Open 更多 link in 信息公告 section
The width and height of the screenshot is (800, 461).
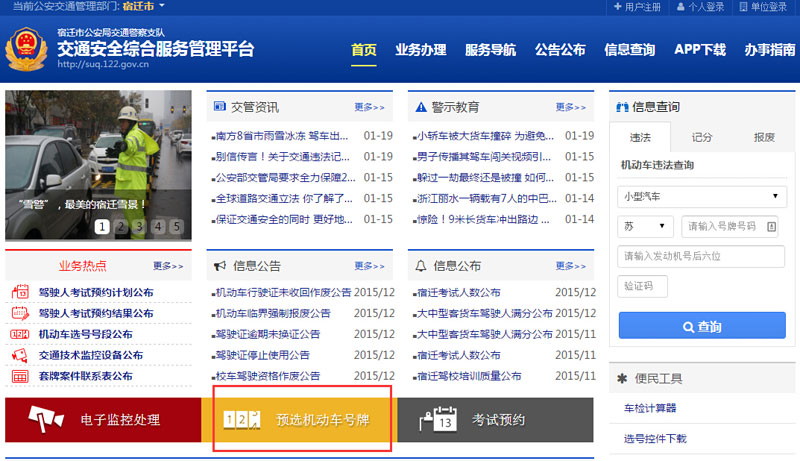369,266
